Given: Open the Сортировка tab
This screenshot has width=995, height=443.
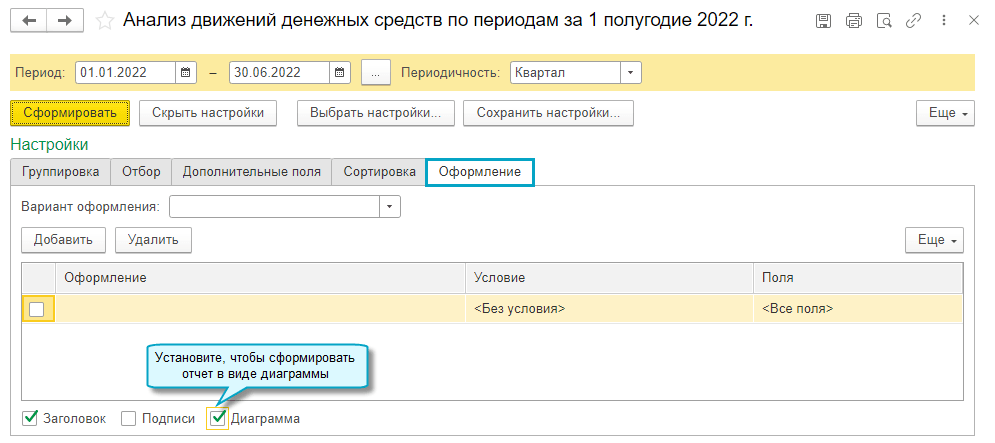Looking at the screenshot, I should click(379, 172).
